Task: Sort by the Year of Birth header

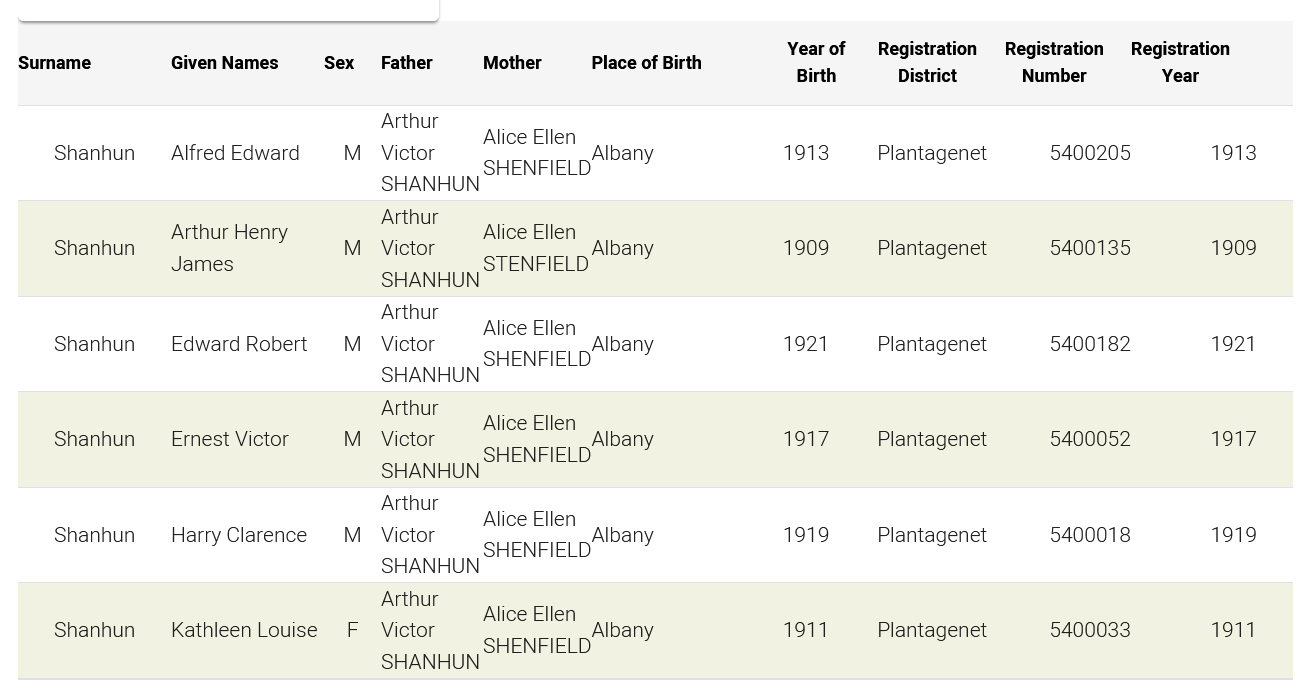Action: 816,62
